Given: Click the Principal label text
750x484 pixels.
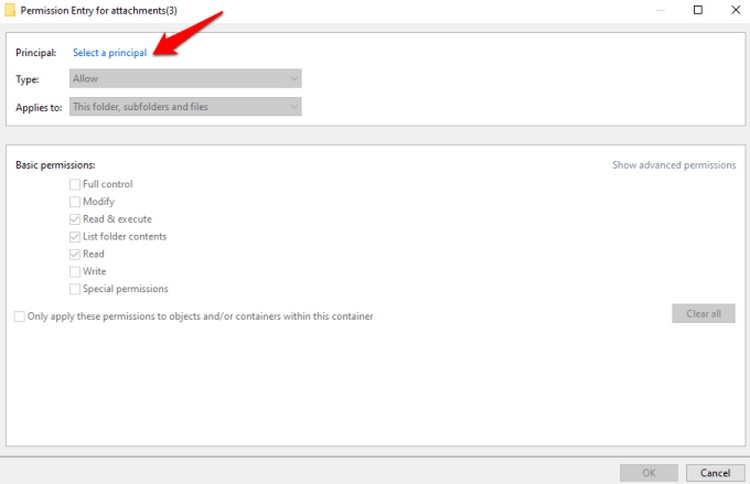Looking at the screenshot, I should click(x=36, y=53).
